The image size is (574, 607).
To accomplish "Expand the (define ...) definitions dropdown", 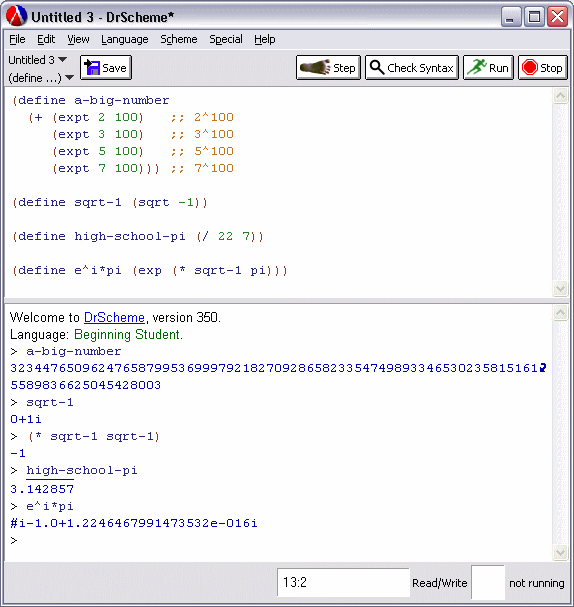I will click(x=41, y=78).
